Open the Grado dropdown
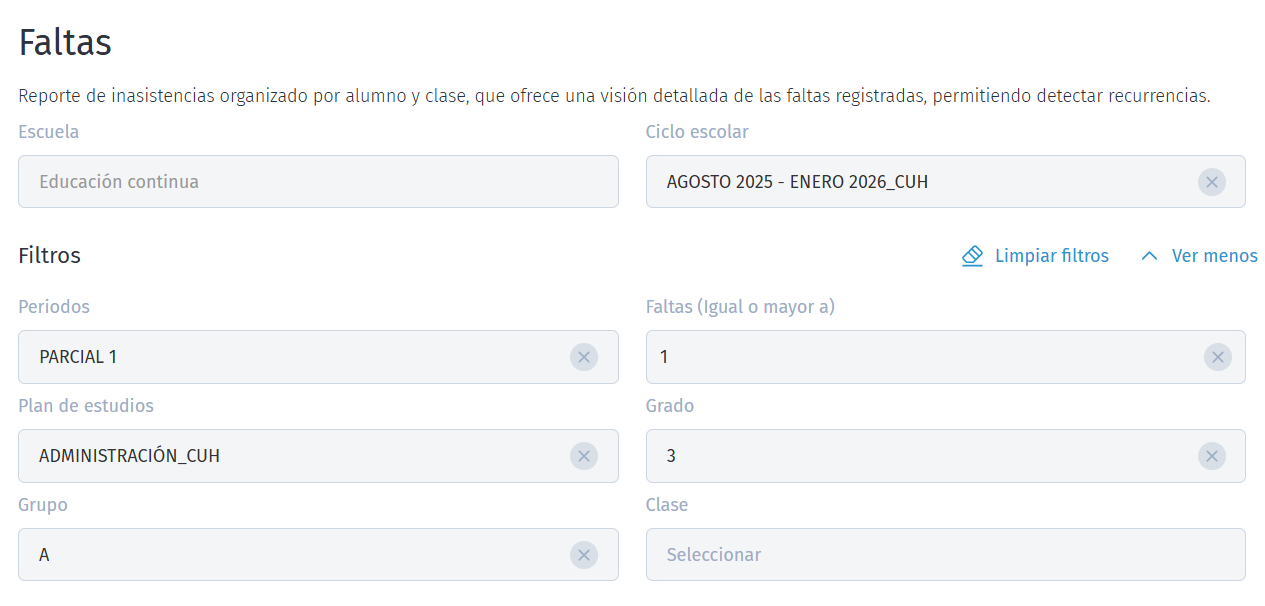Viewport: 1265px width, 606px height. (x=900, y=456)
